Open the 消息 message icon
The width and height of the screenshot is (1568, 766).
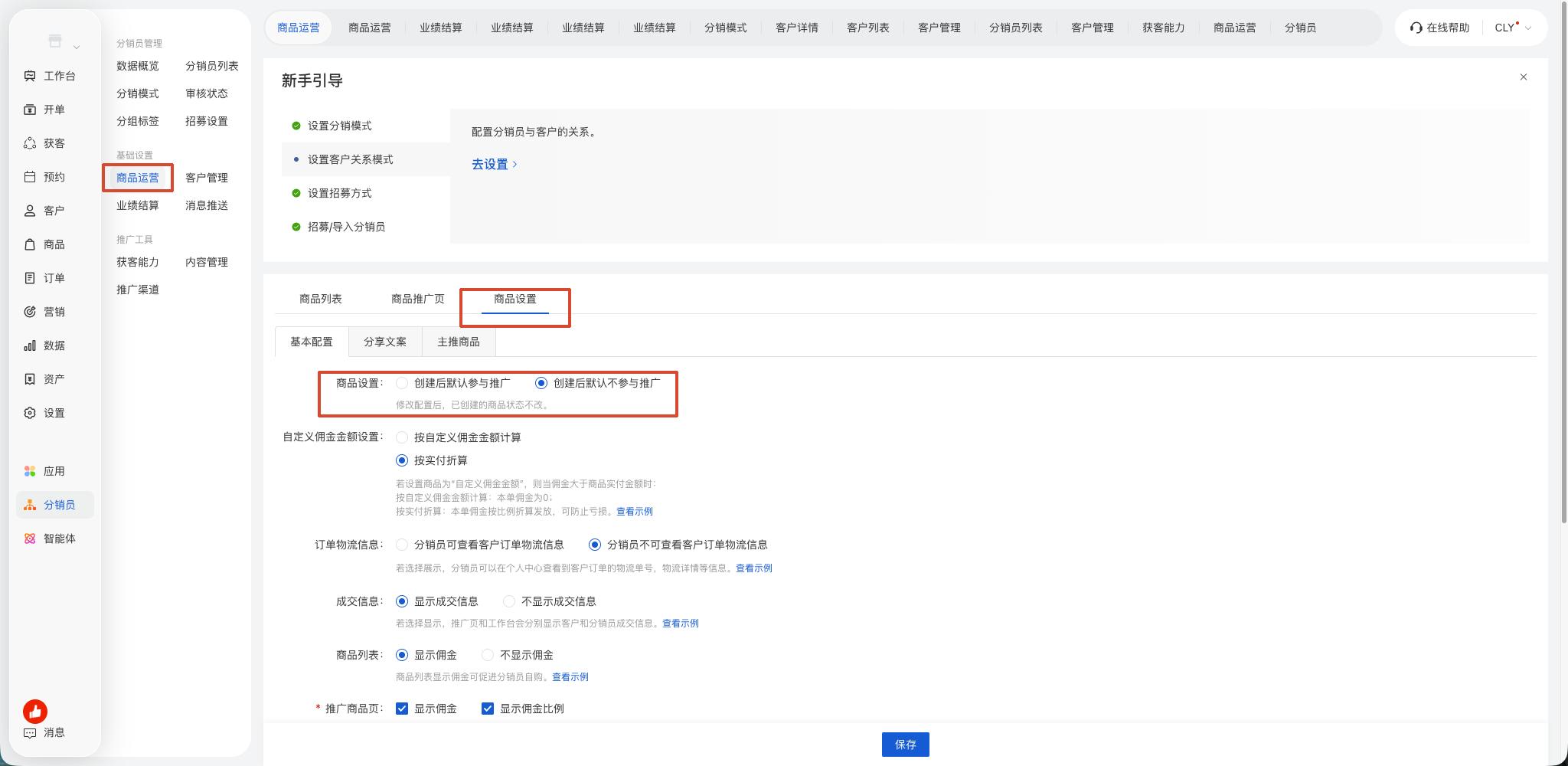(30, 732)
